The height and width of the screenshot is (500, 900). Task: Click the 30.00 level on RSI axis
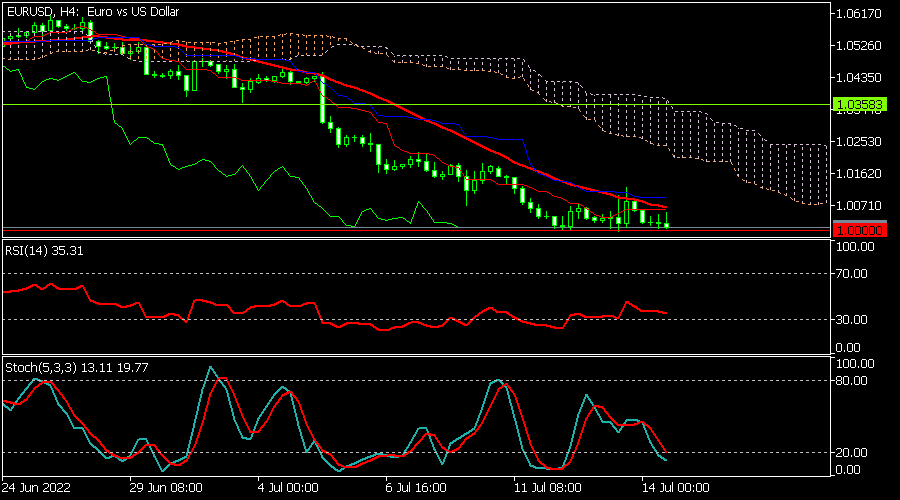(x=852, y=320)
